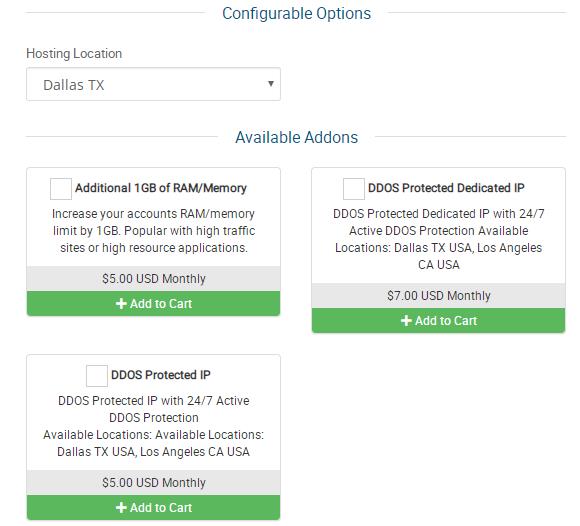Click plus icon on DDOS Protected IP Add to Cart

[121, 508]
